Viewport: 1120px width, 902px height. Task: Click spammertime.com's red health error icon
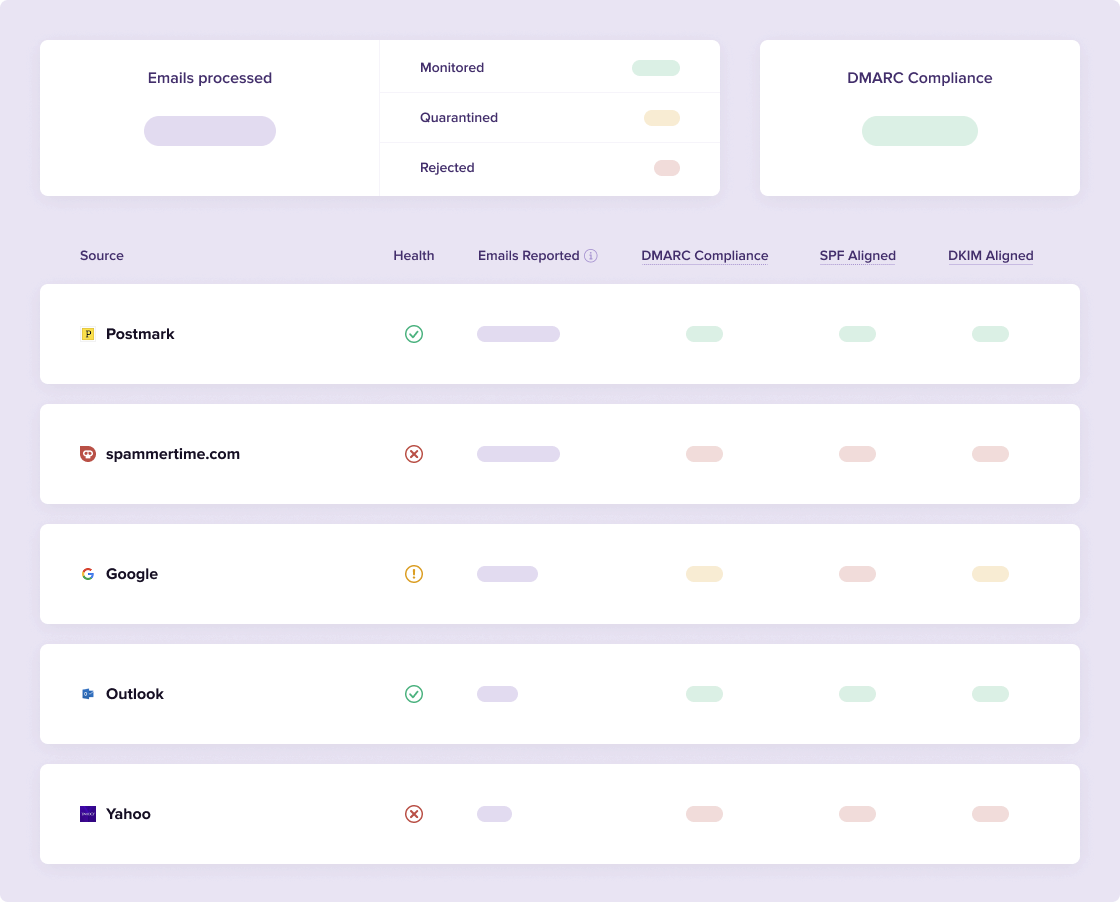(x=414, y=454)
